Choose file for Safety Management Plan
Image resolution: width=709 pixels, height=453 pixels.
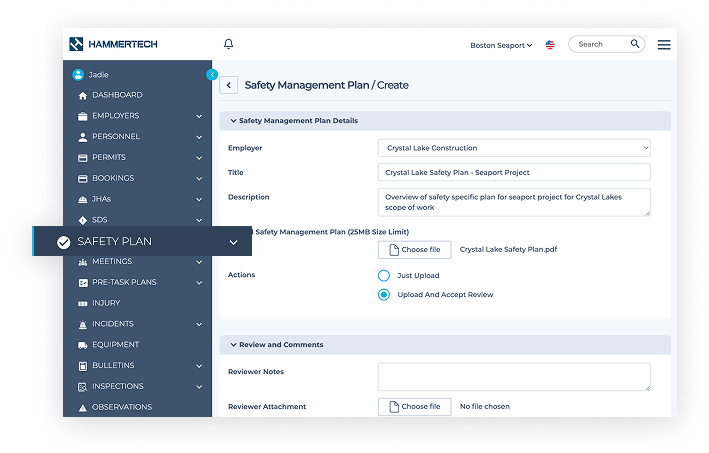point(415,250)
